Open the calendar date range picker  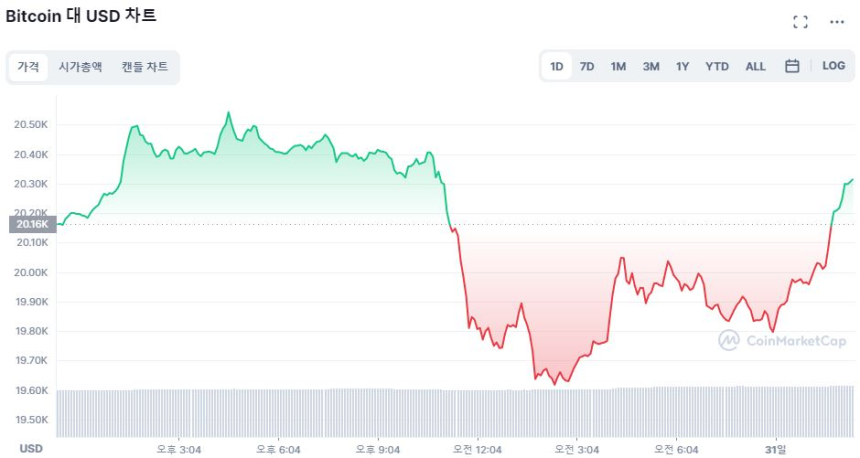(x=792, y=66)
